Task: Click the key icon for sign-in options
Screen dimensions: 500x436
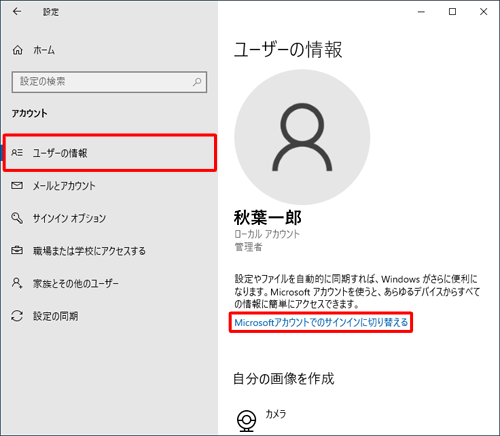Action: coord(17,218)
